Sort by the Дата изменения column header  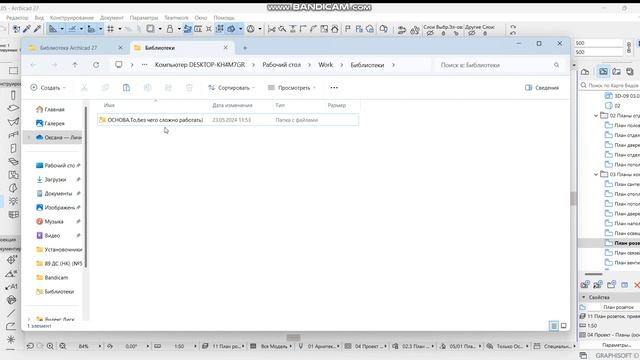[241, 105]
